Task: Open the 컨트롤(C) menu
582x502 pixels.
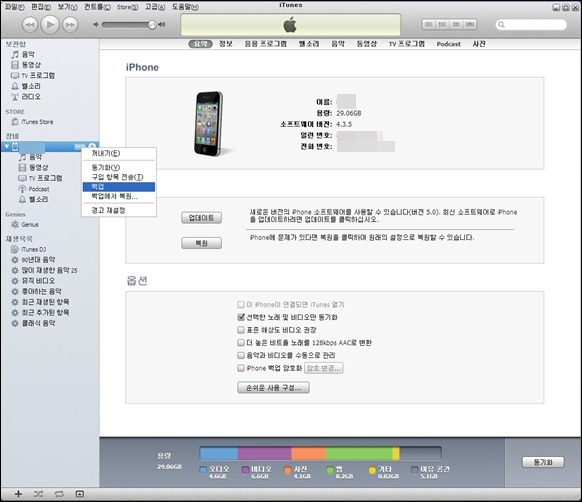Action: point(97,7)
